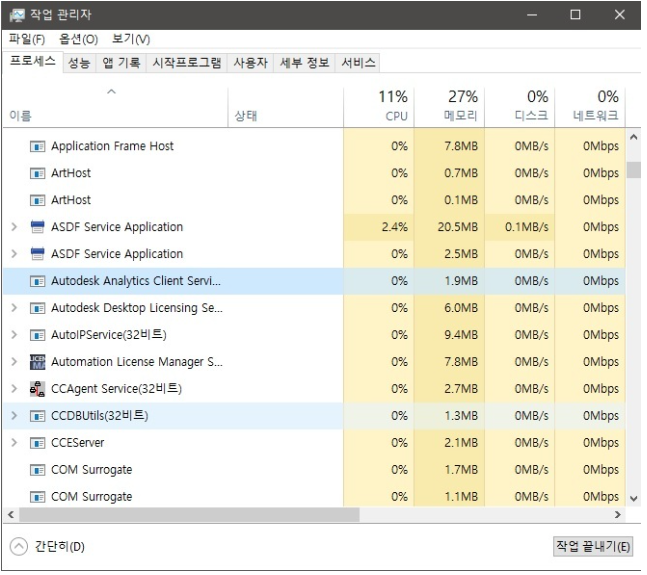Viewport: 647px width, 575px height.
Task: Sort by the CPU column header
Action: [x=379, y=107]
